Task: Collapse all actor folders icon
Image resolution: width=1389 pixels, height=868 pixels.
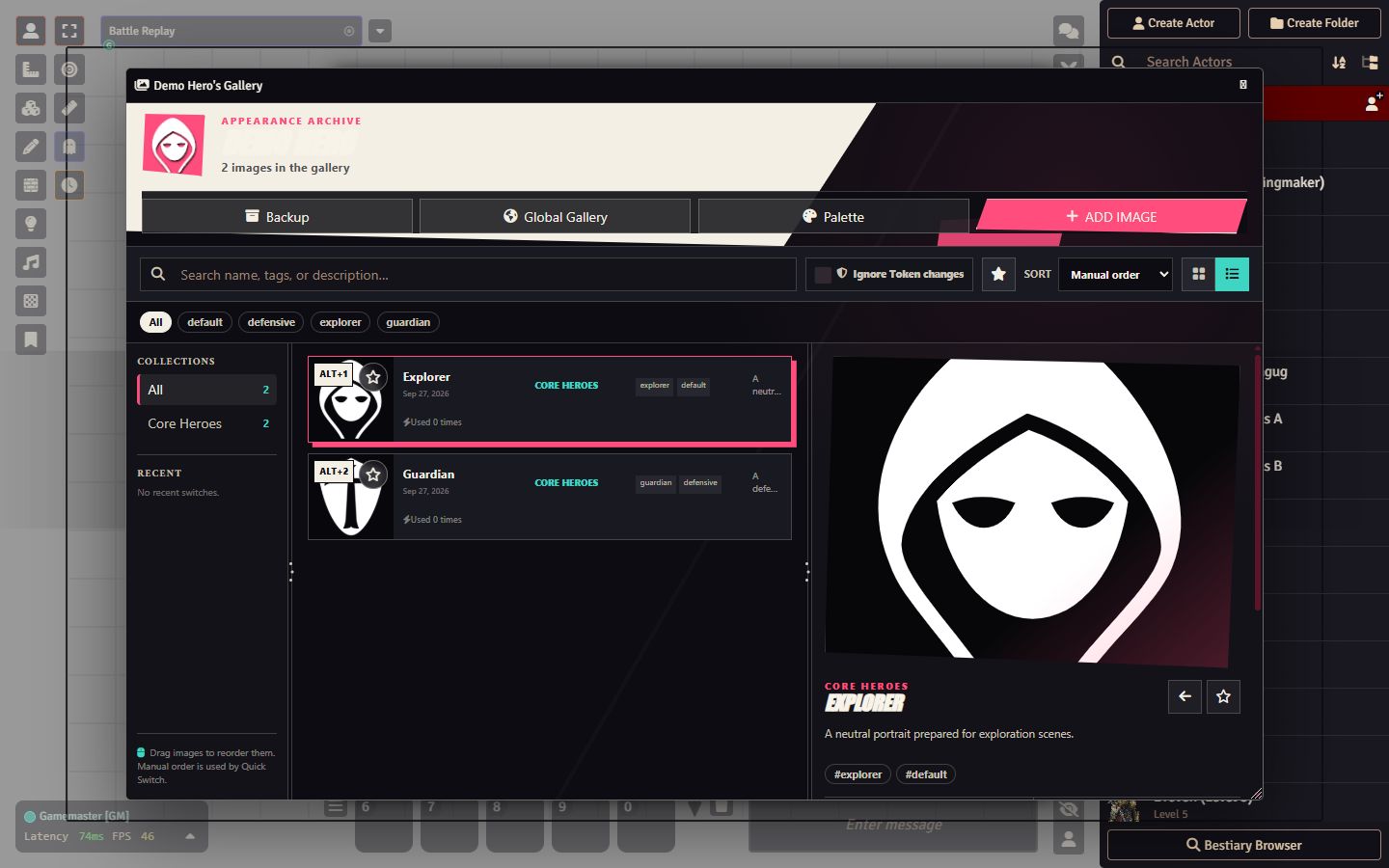Action: click(1370, 62)
